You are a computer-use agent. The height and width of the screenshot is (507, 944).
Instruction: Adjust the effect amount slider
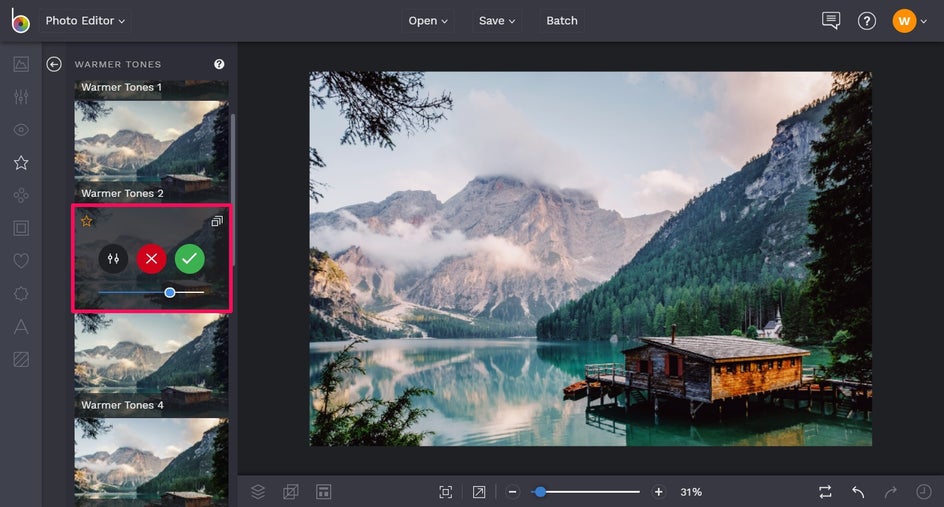pos(151,292)
